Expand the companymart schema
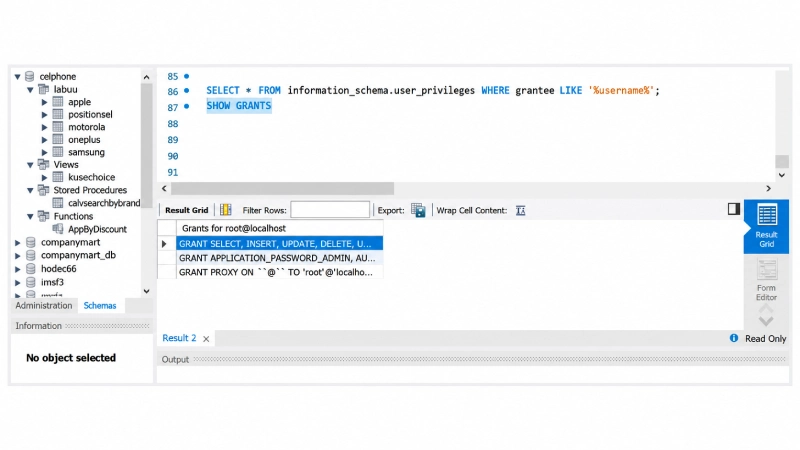 coord(18,242)
